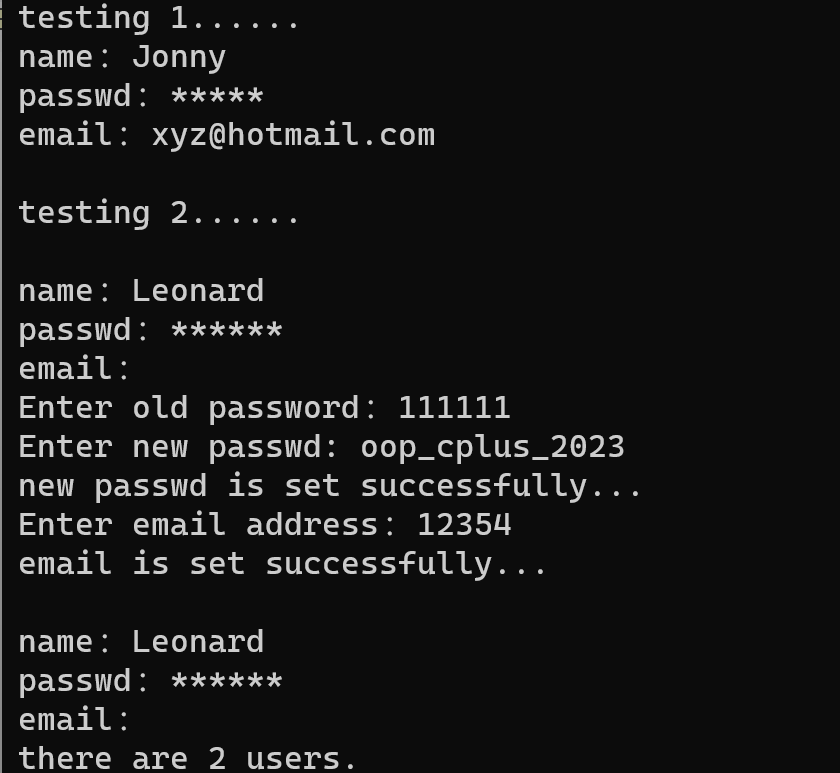
Task: Click the empty 'email:' line above 'there are 2 users'
Action: point(75,720)
